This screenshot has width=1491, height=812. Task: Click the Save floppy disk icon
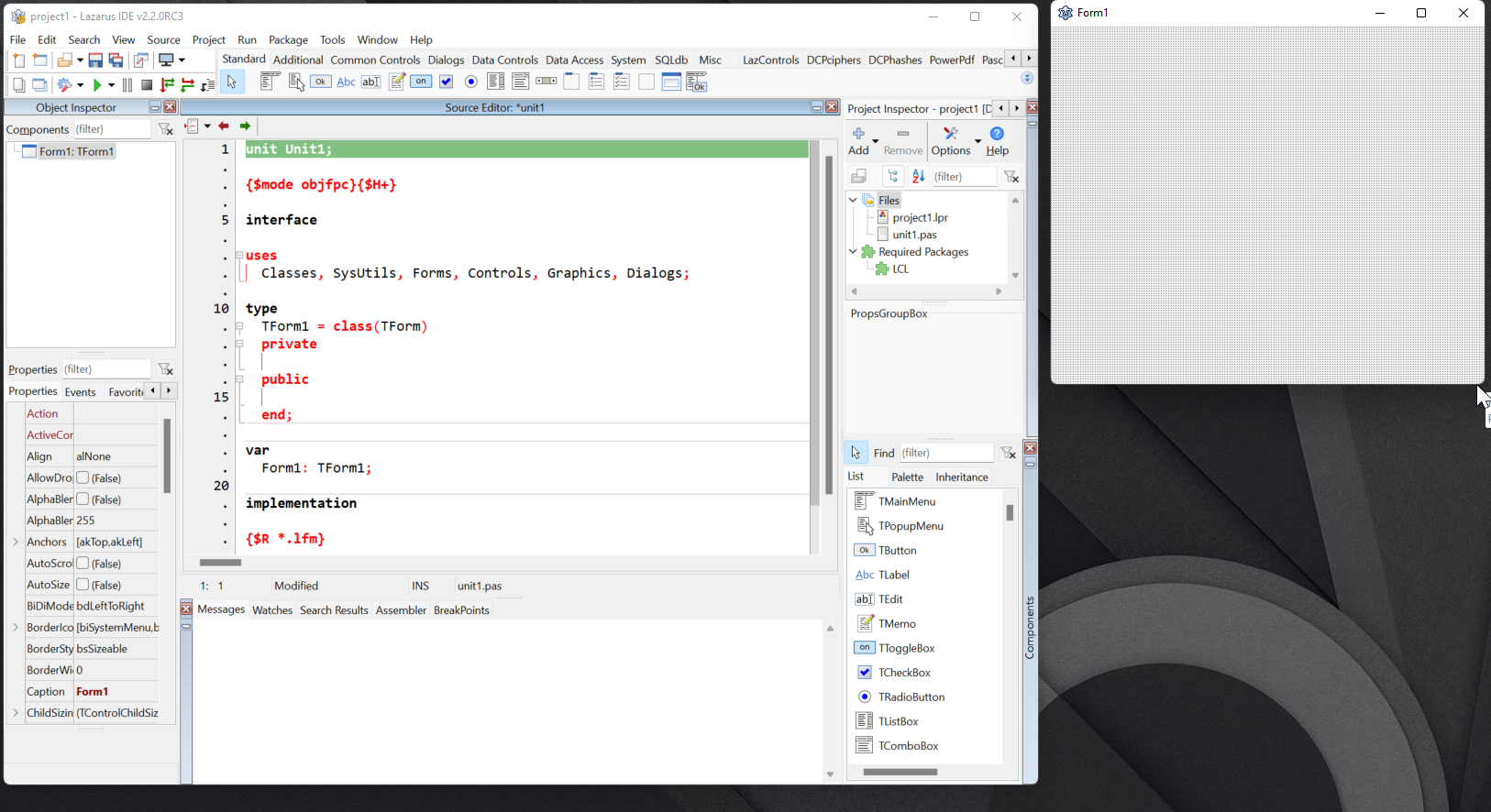click(x=95, y=60)
